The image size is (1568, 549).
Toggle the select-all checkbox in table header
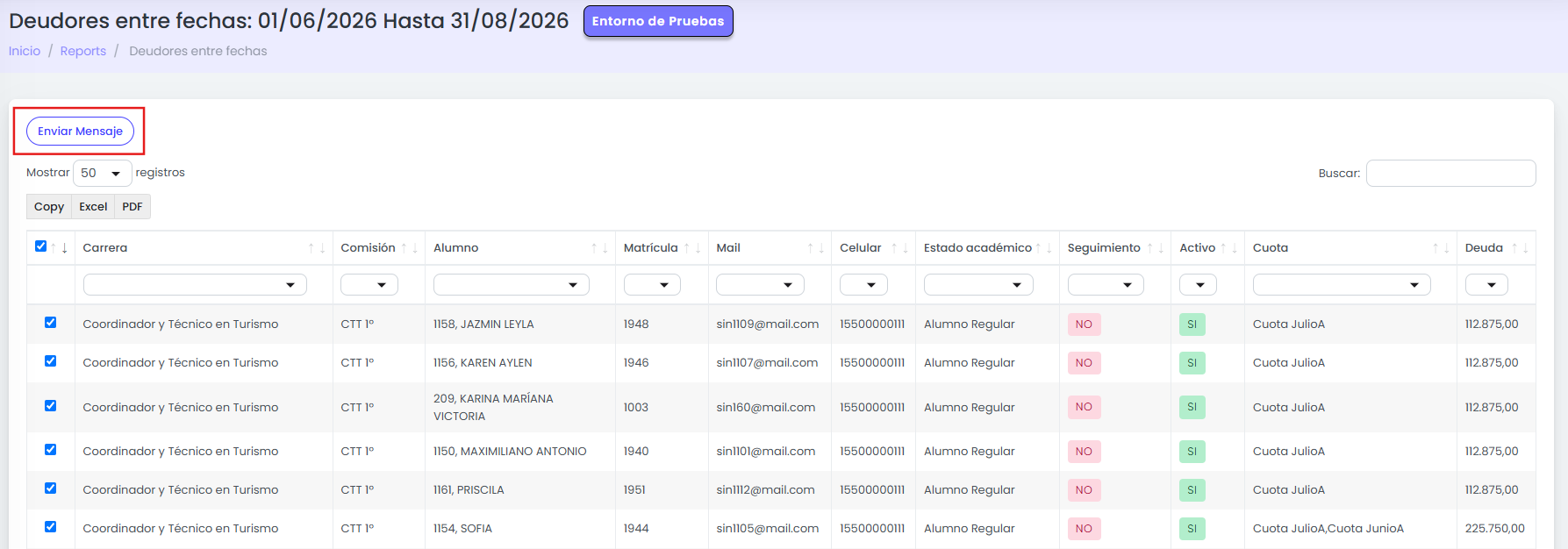point(40,246)
